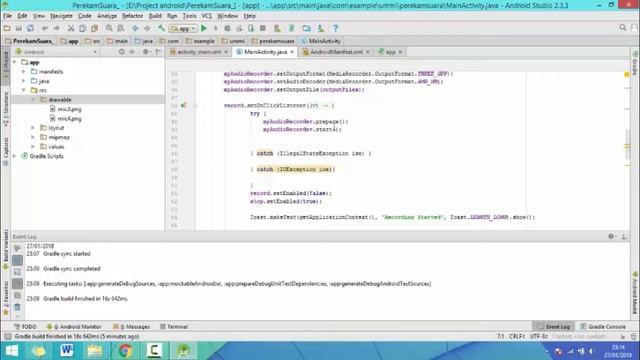Click the Undo arrow icon

(44, 28)
